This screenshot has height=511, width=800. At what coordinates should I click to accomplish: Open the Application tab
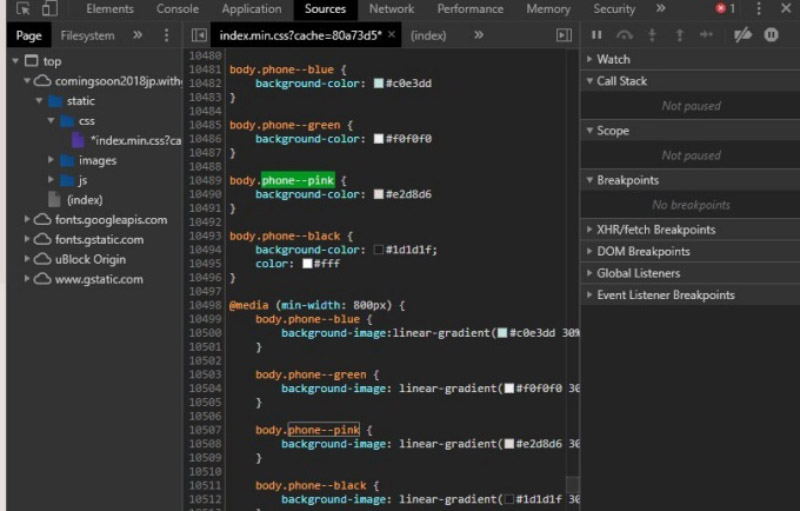252,9
